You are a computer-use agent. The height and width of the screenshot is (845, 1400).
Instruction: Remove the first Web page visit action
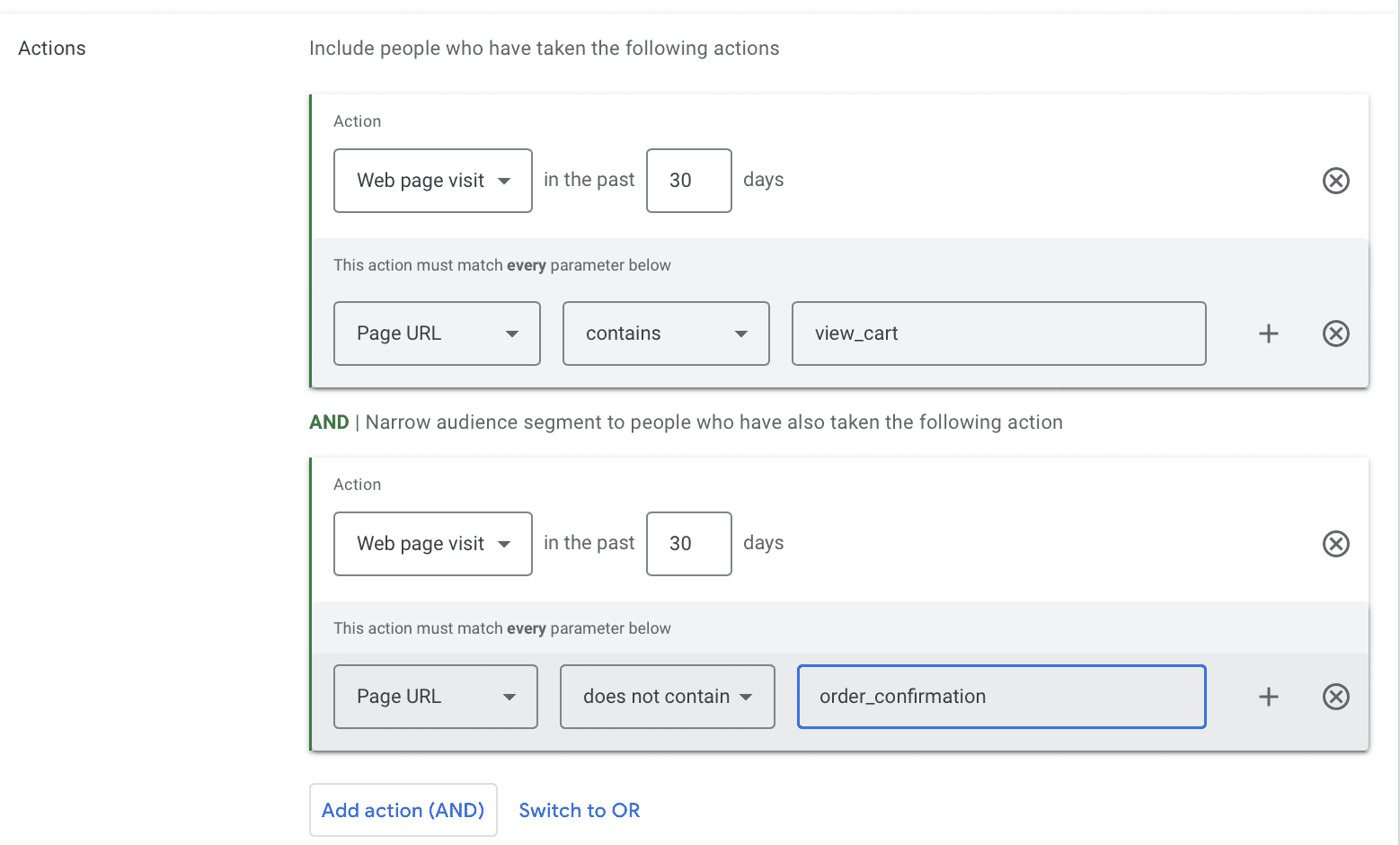coord(1335,181)
